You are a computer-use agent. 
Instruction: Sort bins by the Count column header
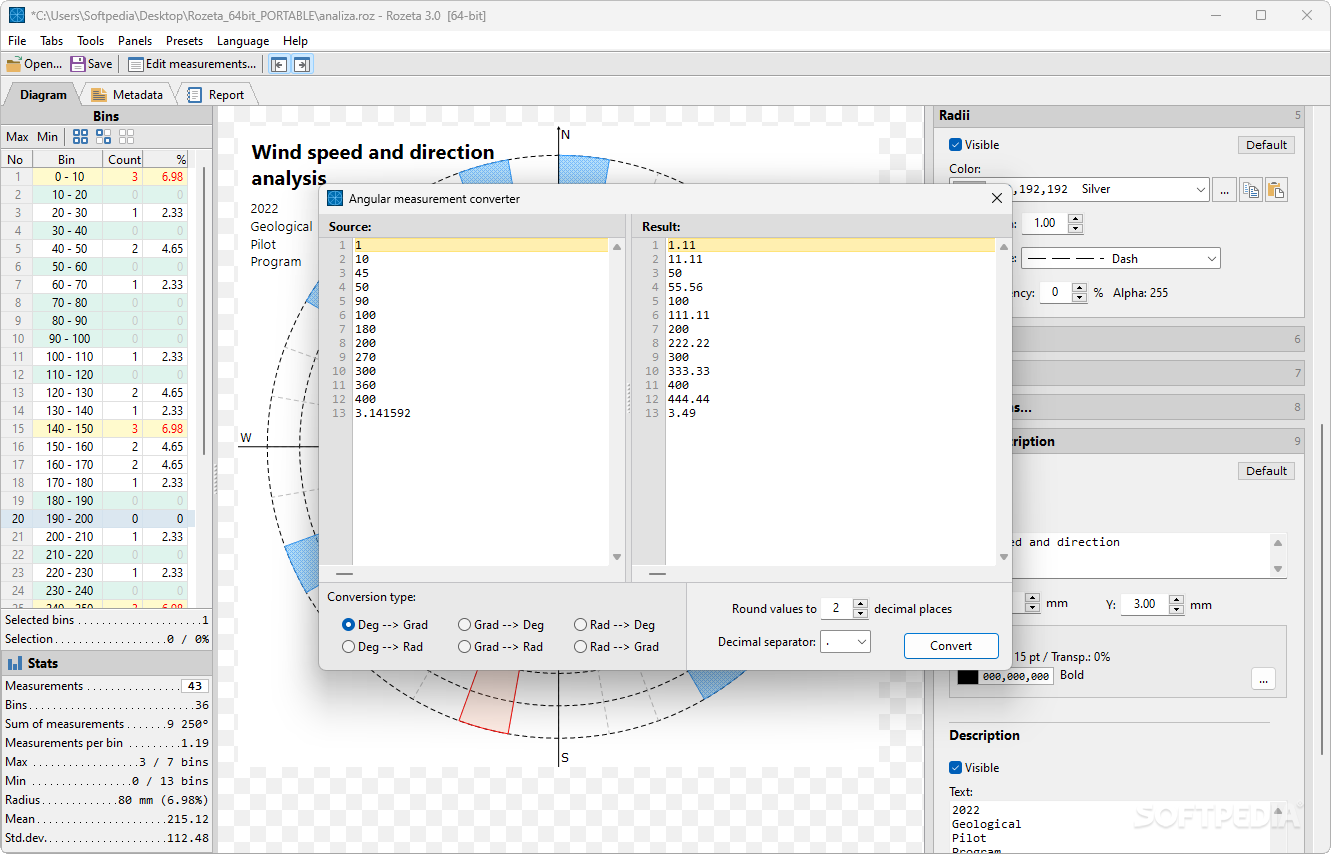pos(124,159)
